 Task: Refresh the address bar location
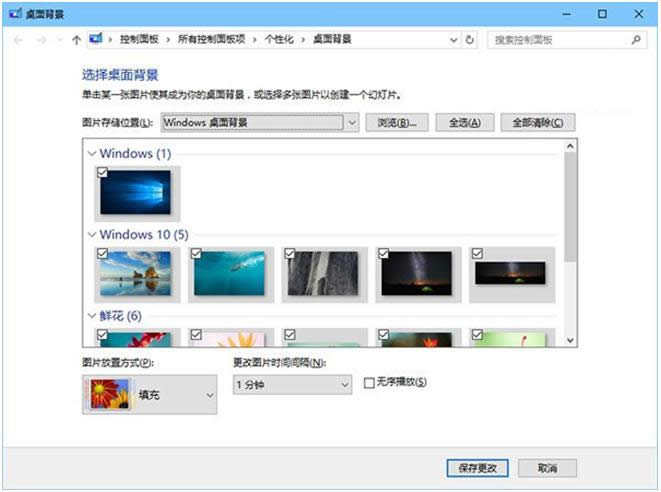[470, 40]
